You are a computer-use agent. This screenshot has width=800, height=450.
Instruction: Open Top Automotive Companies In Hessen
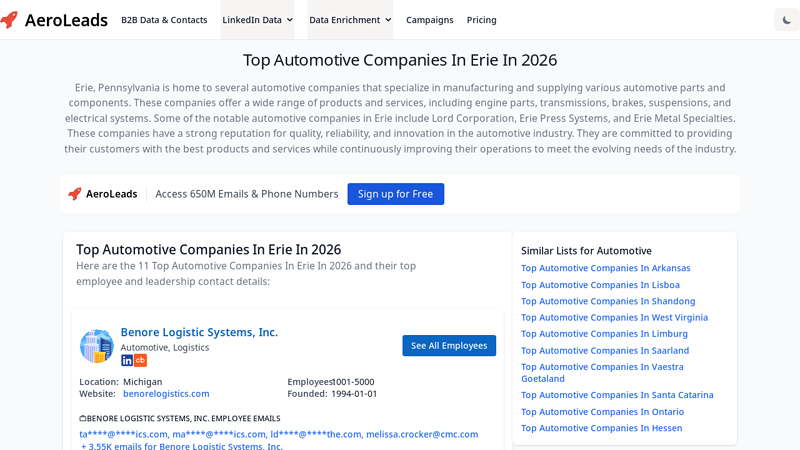click(x=602, y=428)
